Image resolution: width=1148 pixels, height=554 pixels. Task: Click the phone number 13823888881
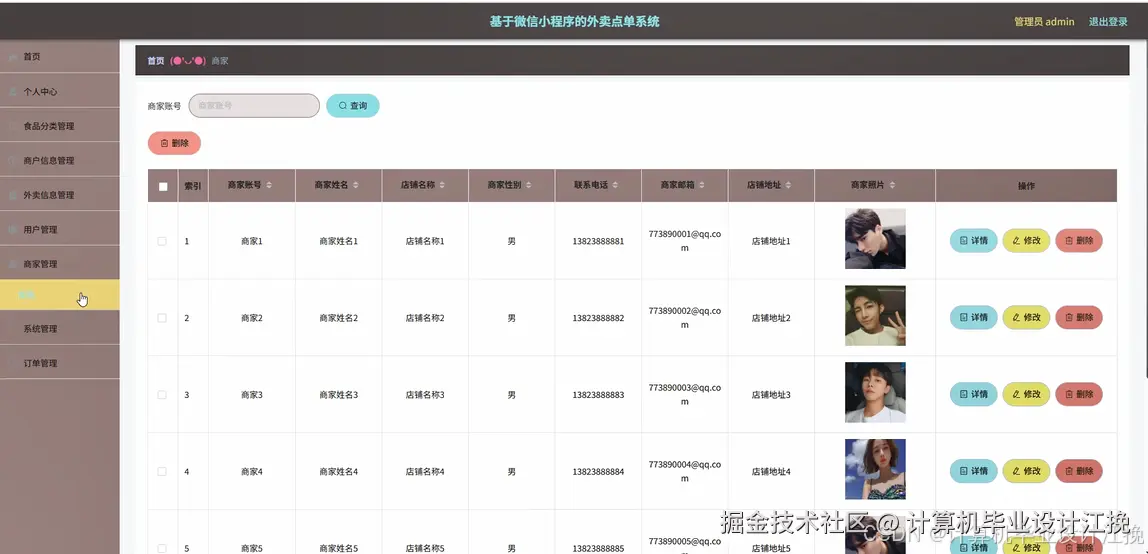tap(598, 241)
